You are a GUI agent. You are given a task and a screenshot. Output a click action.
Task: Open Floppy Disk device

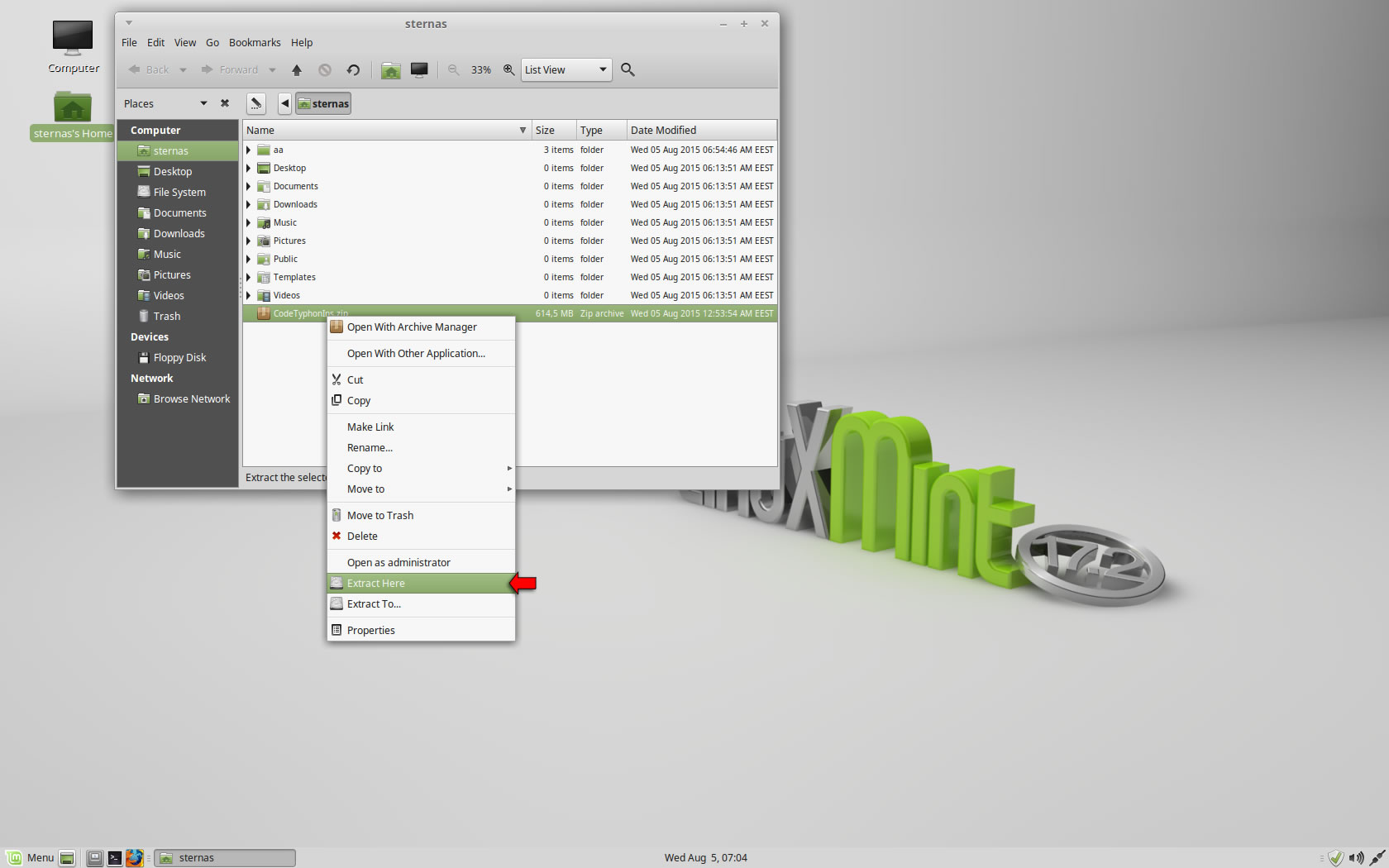pos(178,357)
